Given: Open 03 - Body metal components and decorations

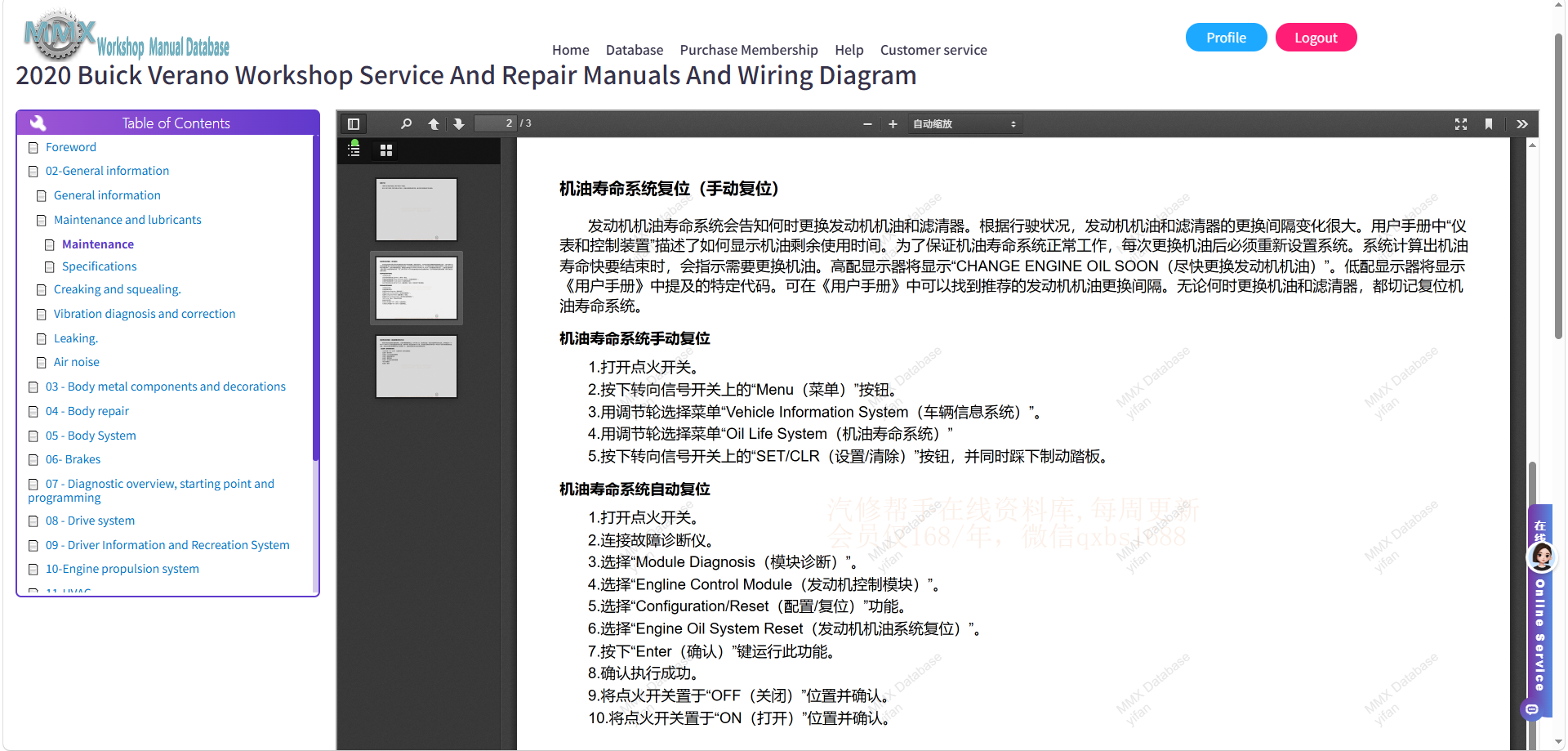Looking at the screenshot, I should [x=166, y=387].
